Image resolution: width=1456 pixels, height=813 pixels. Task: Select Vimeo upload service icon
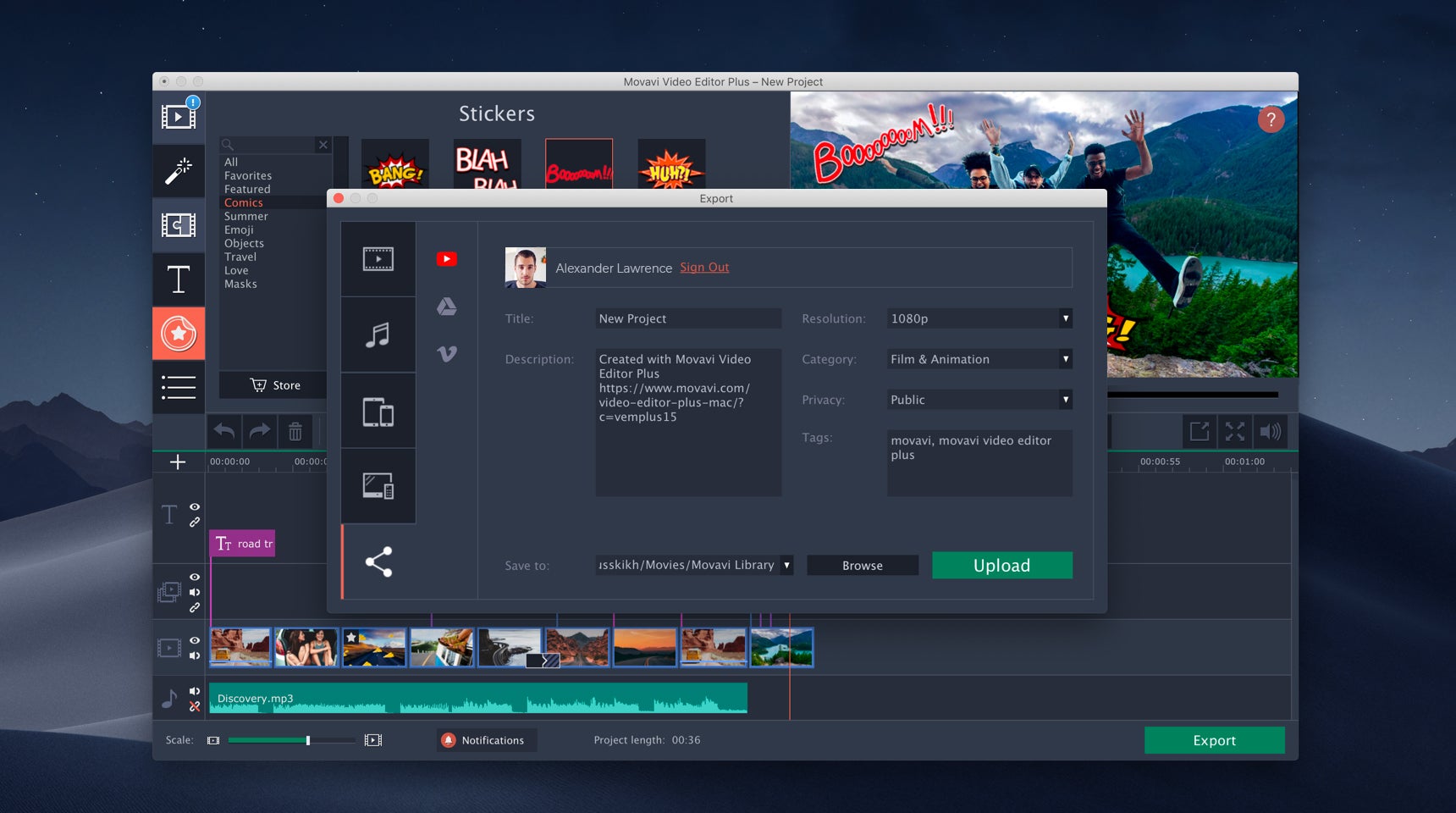[447, 354]
